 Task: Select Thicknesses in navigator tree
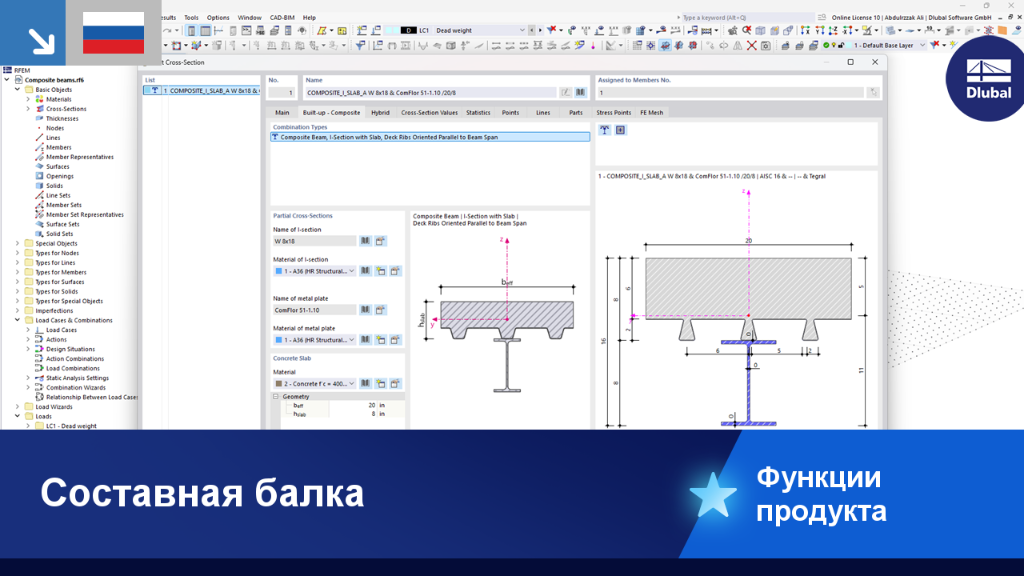[62, 119]
